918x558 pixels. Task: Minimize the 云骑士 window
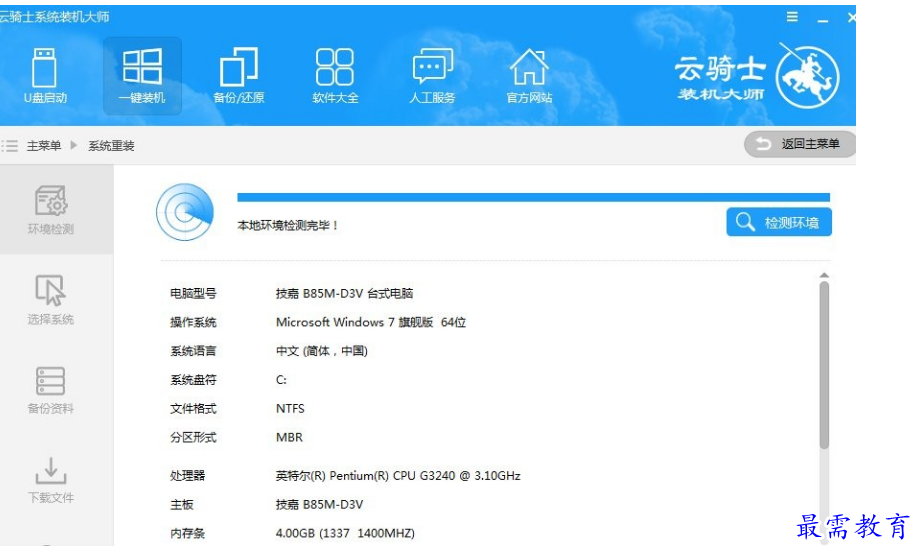[823, 19]
